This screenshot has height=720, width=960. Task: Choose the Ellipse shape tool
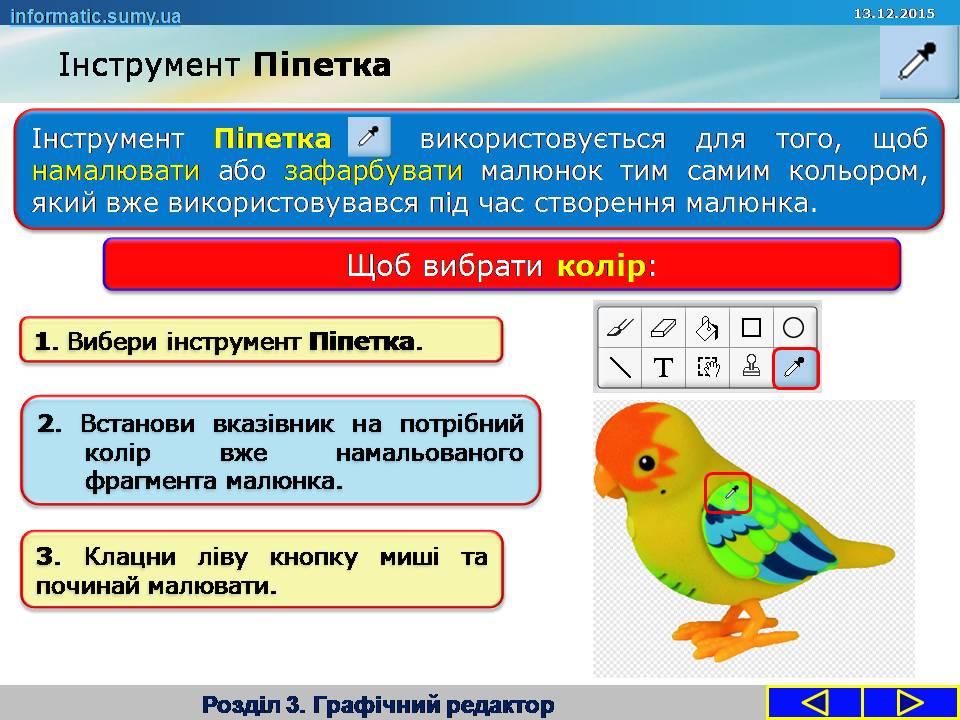[794, 327]
